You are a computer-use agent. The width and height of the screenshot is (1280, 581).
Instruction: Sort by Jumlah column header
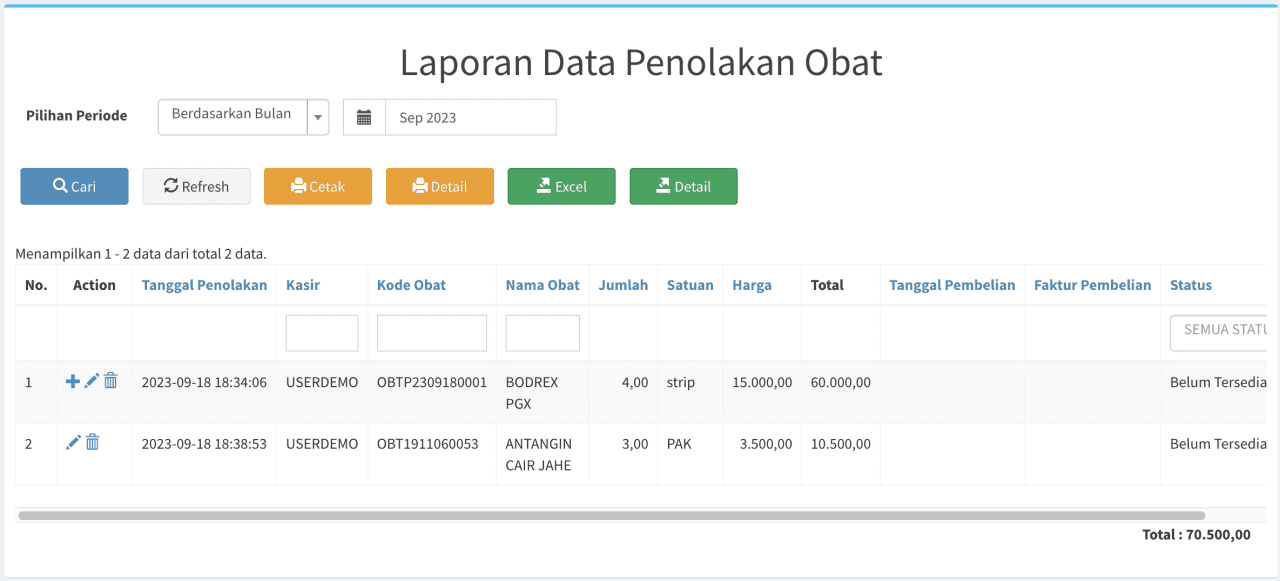pos(624,285)
